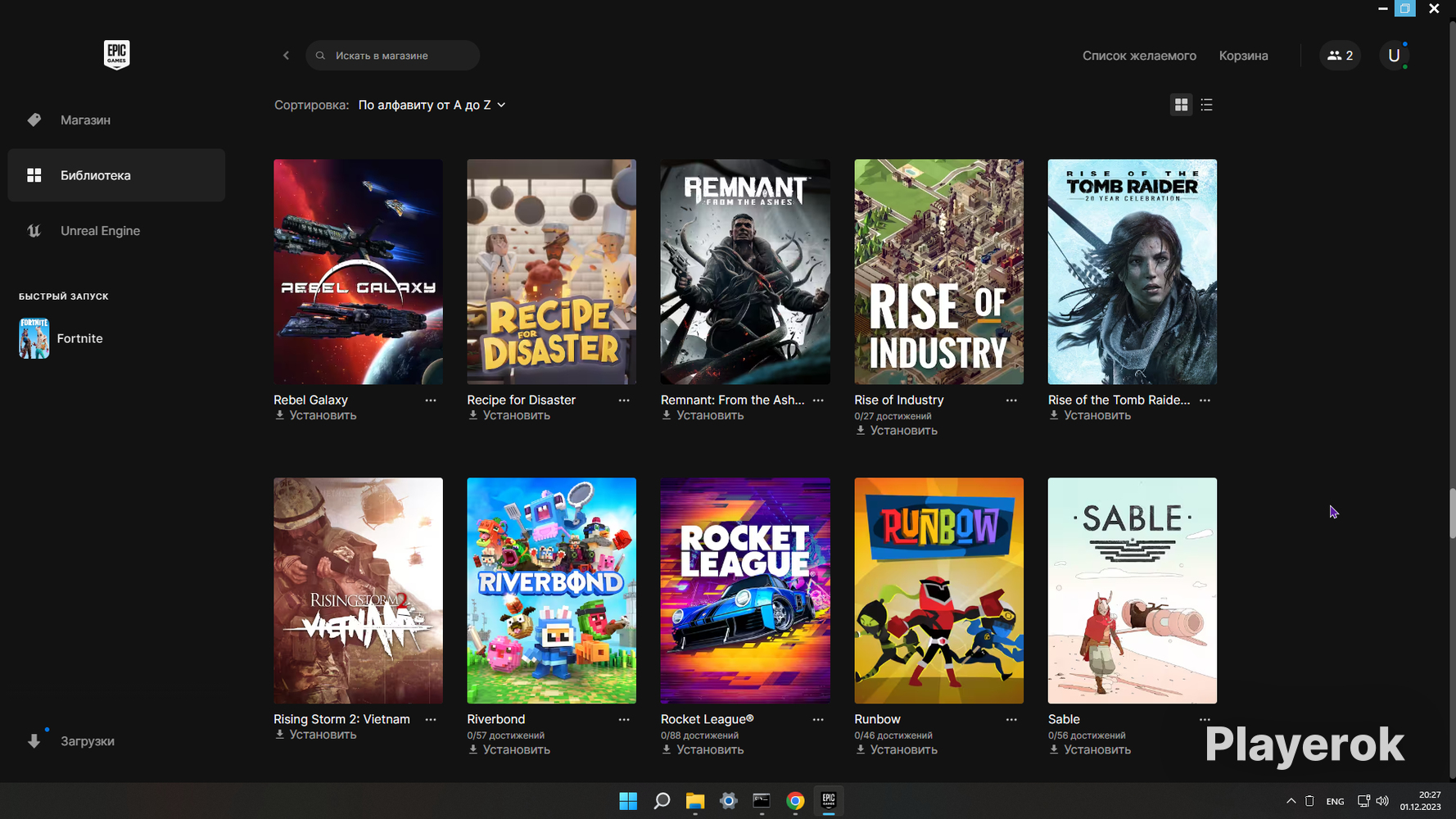Open the user profile avatar
This screenshot has height=819, width=1456.
click(1394, 56)
